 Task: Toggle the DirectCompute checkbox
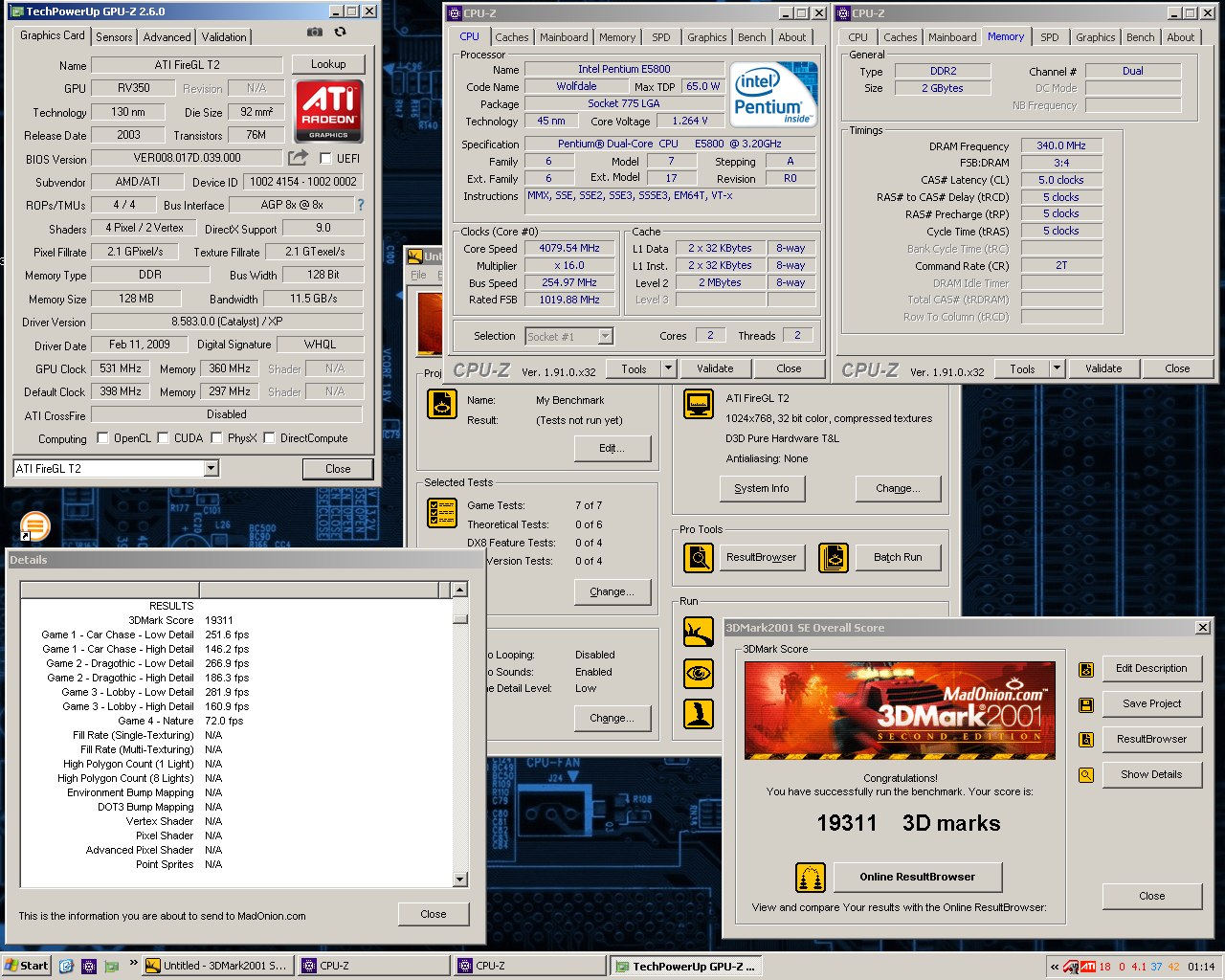270,438
